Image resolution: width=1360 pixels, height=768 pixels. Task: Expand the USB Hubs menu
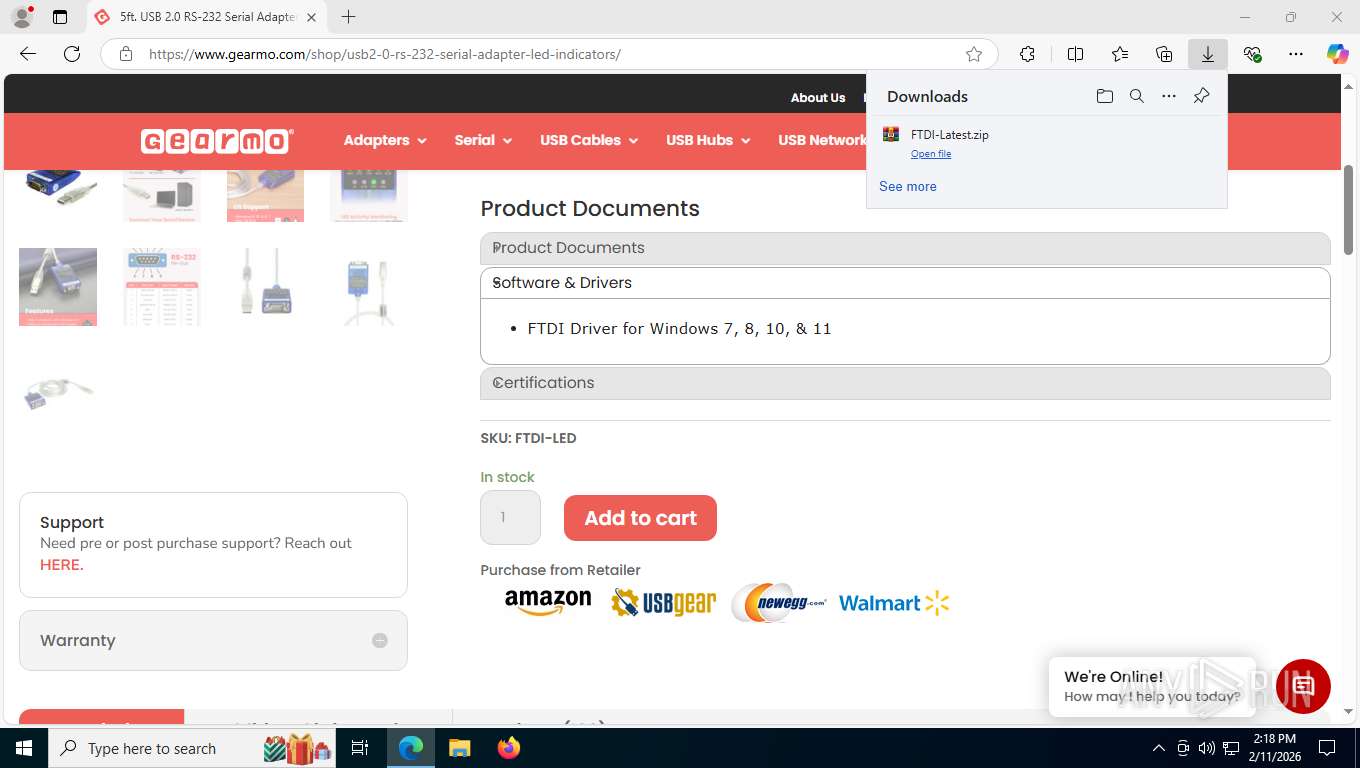(708, 140)
